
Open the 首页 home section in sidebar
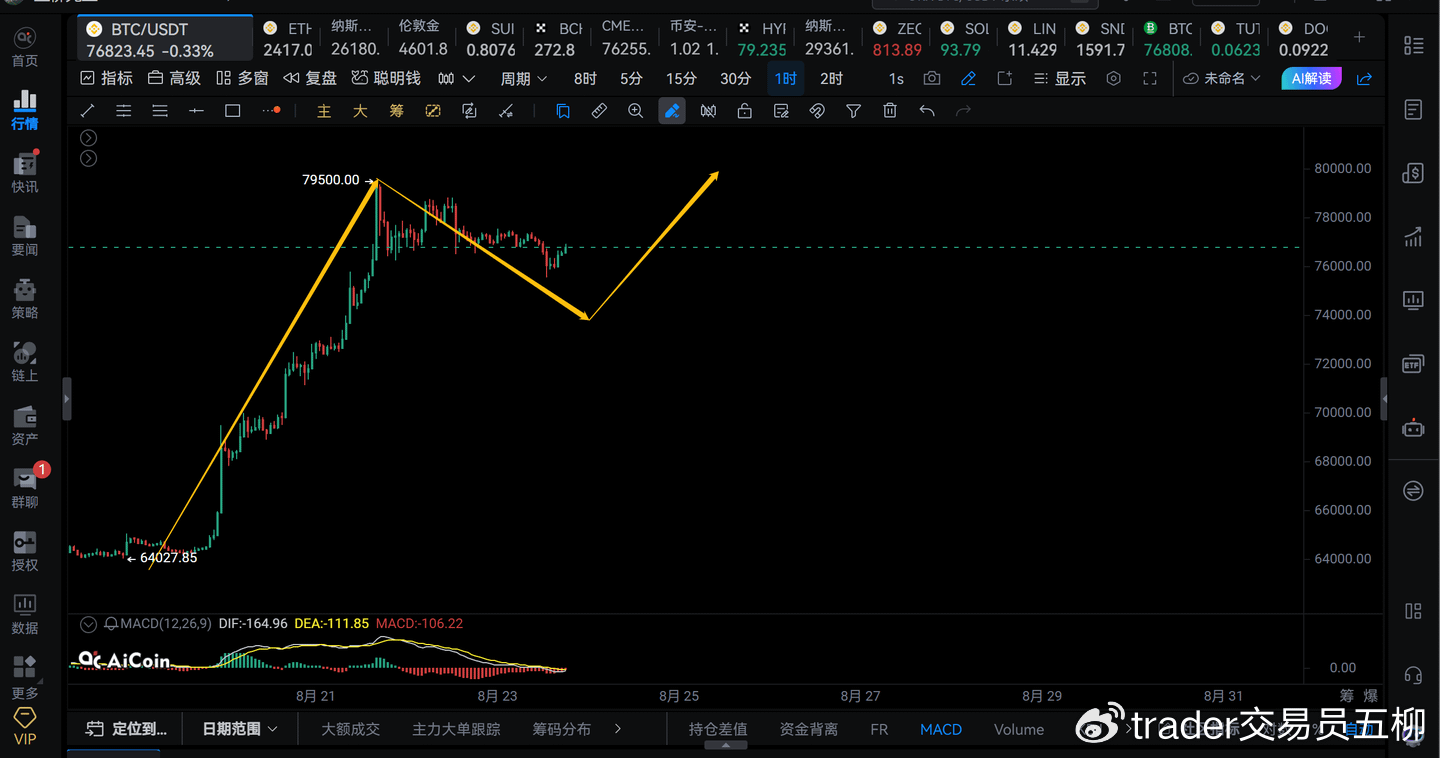click(24, 47)
